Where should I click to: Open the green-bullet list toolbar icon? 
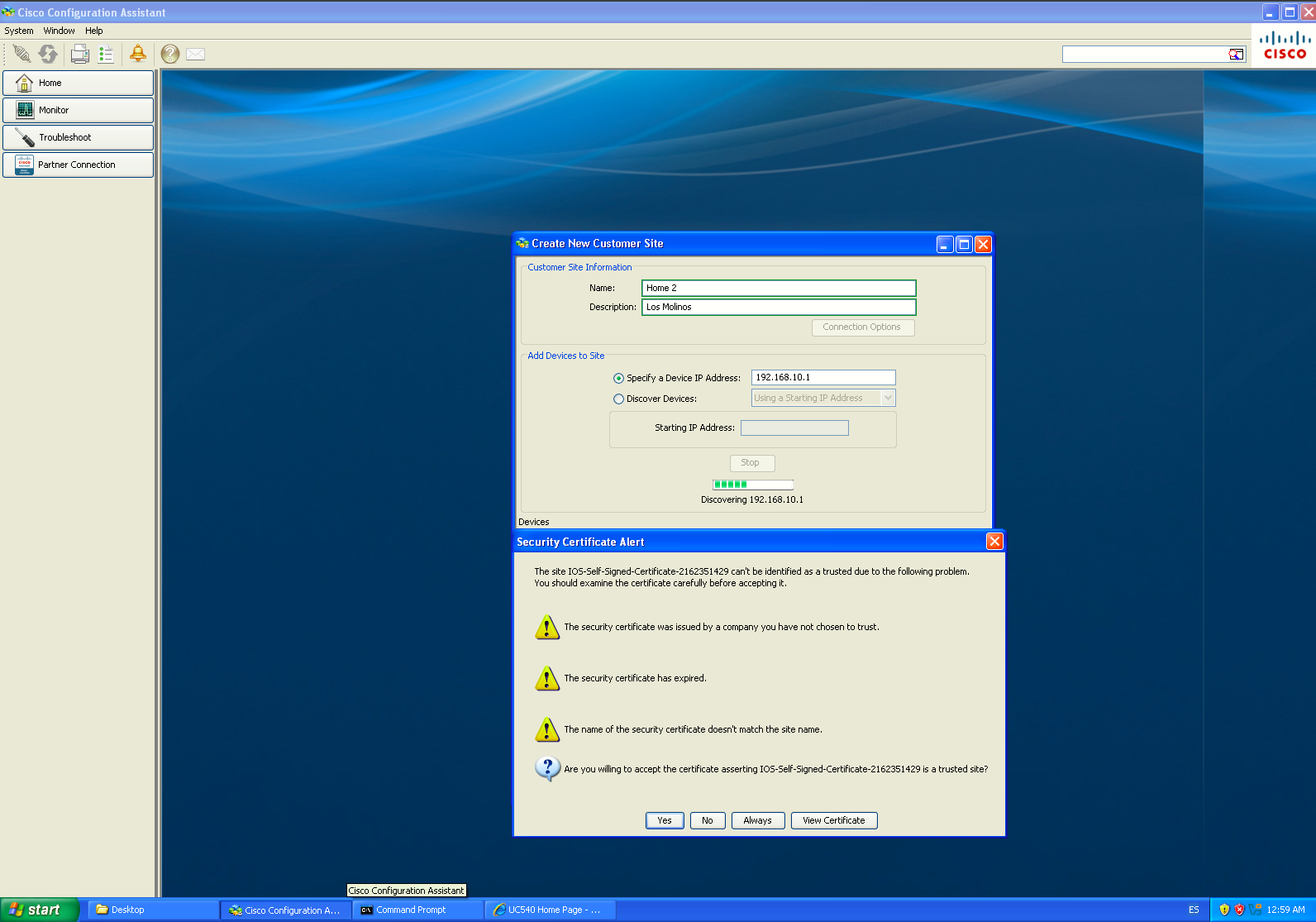(x=106, y=54)
